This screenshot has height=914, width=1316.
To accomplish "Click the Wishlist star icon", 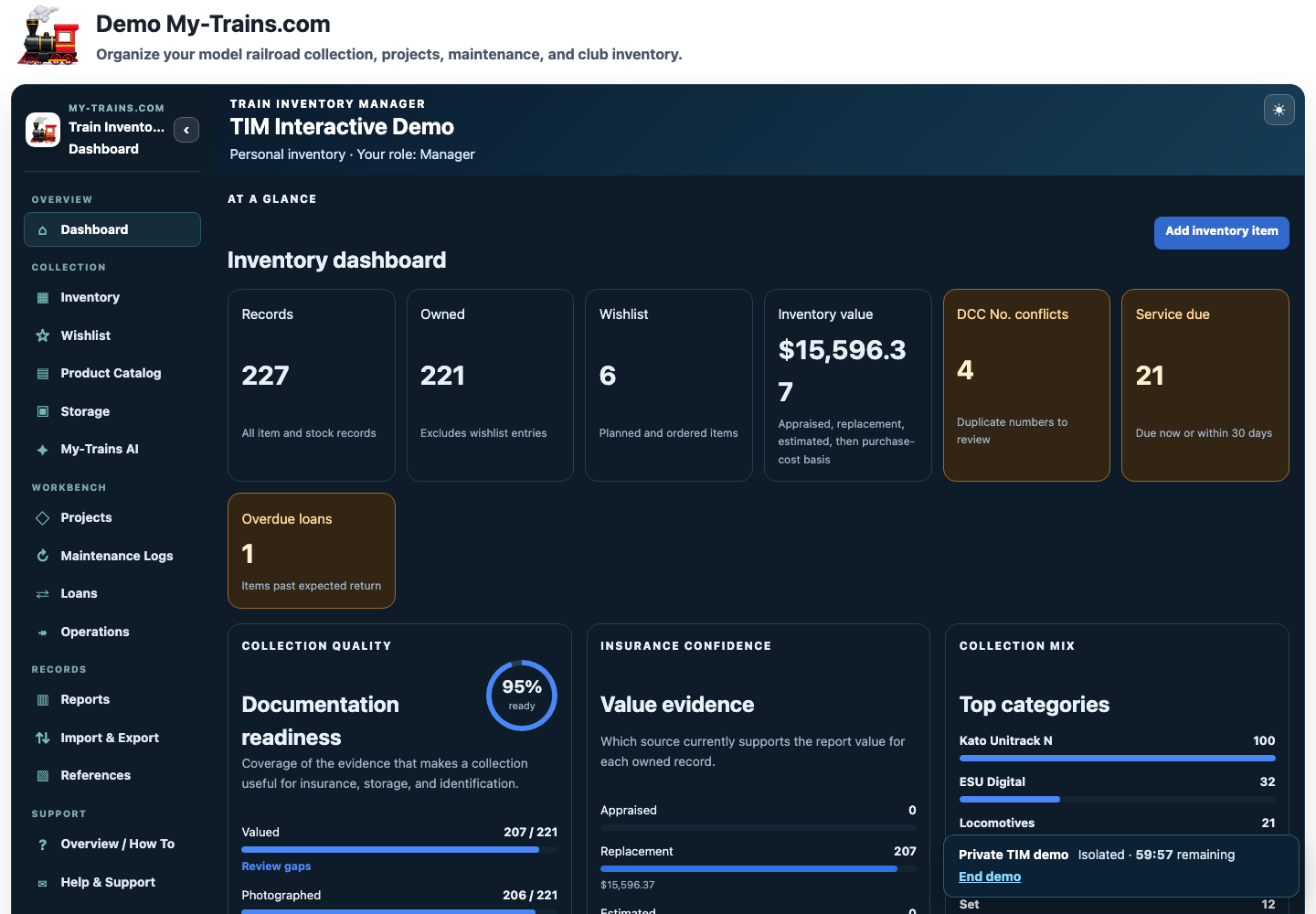I will pos(42,335).
